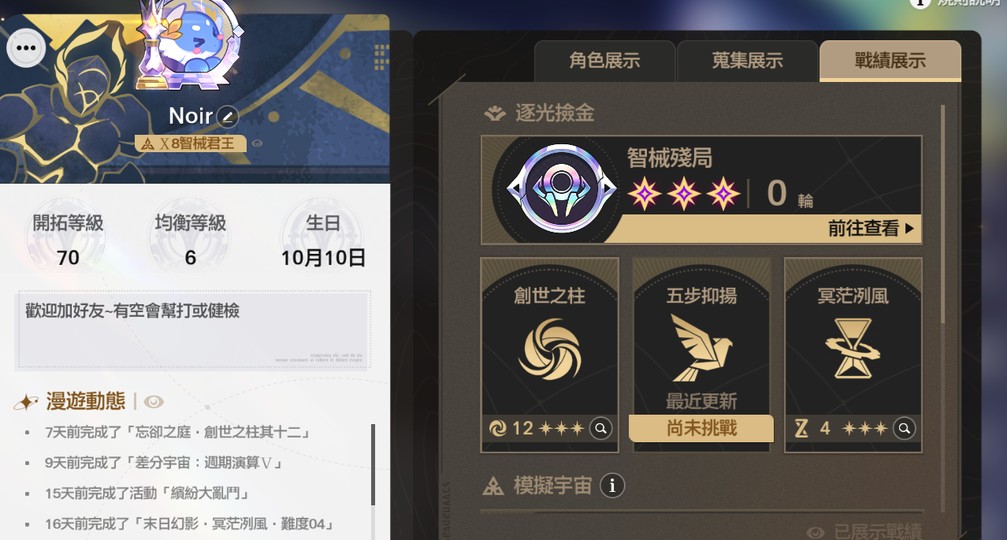
Task: Click the signature text box 歡迎加好友
Action: click(x=193, y=330)
